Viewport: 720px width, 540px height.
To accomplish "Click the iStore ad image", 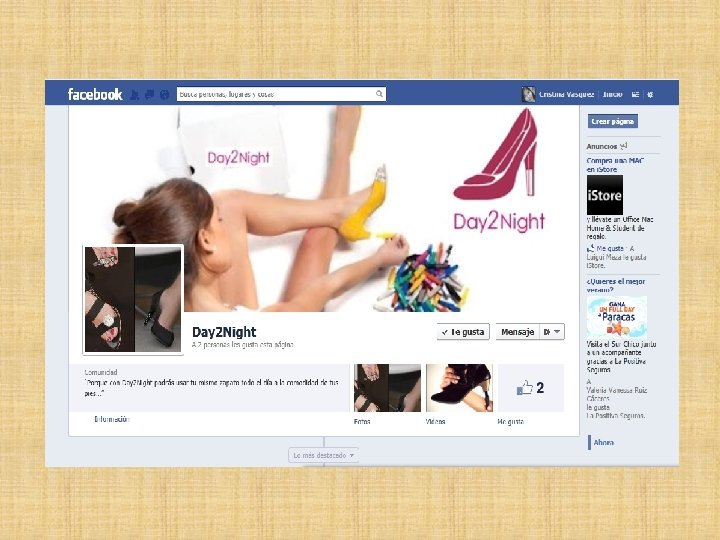I will click(x=605, y=195).
